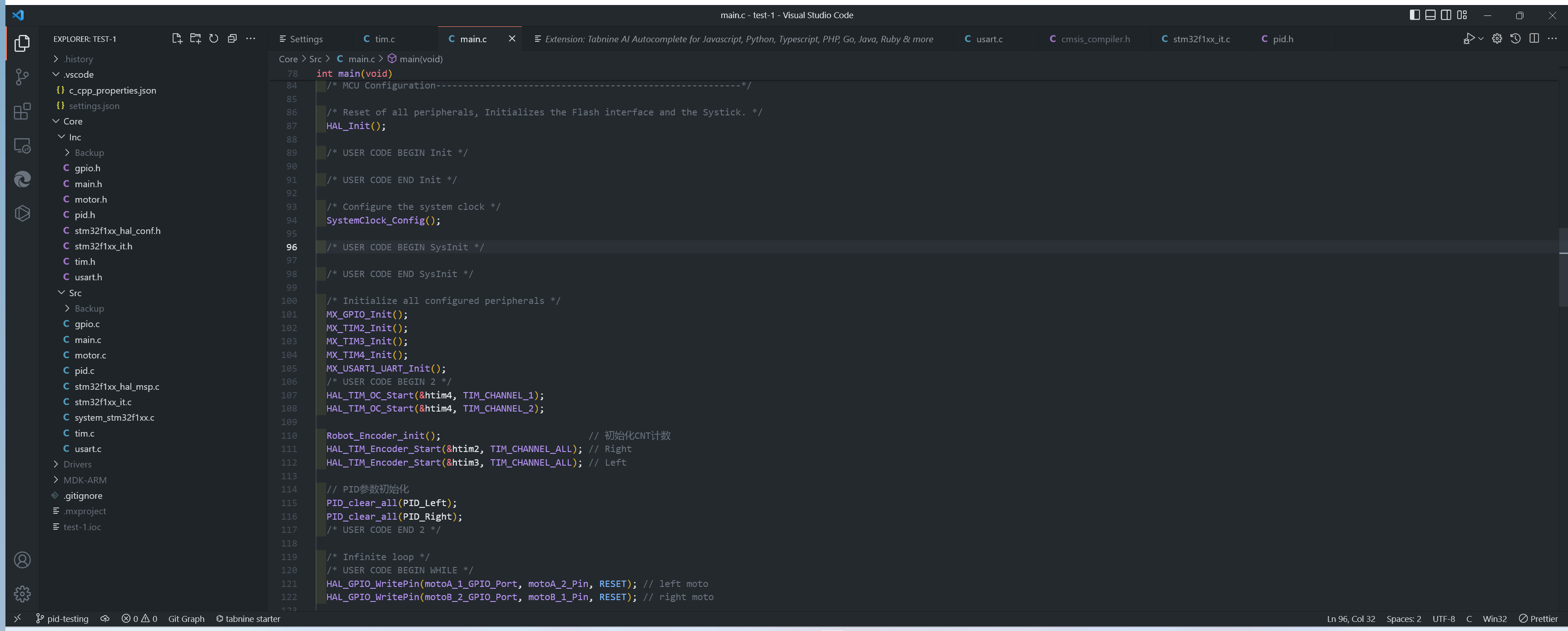Open the Manage gear icon
This screenshot has height=631, width=1568.
tap(23, 594)
